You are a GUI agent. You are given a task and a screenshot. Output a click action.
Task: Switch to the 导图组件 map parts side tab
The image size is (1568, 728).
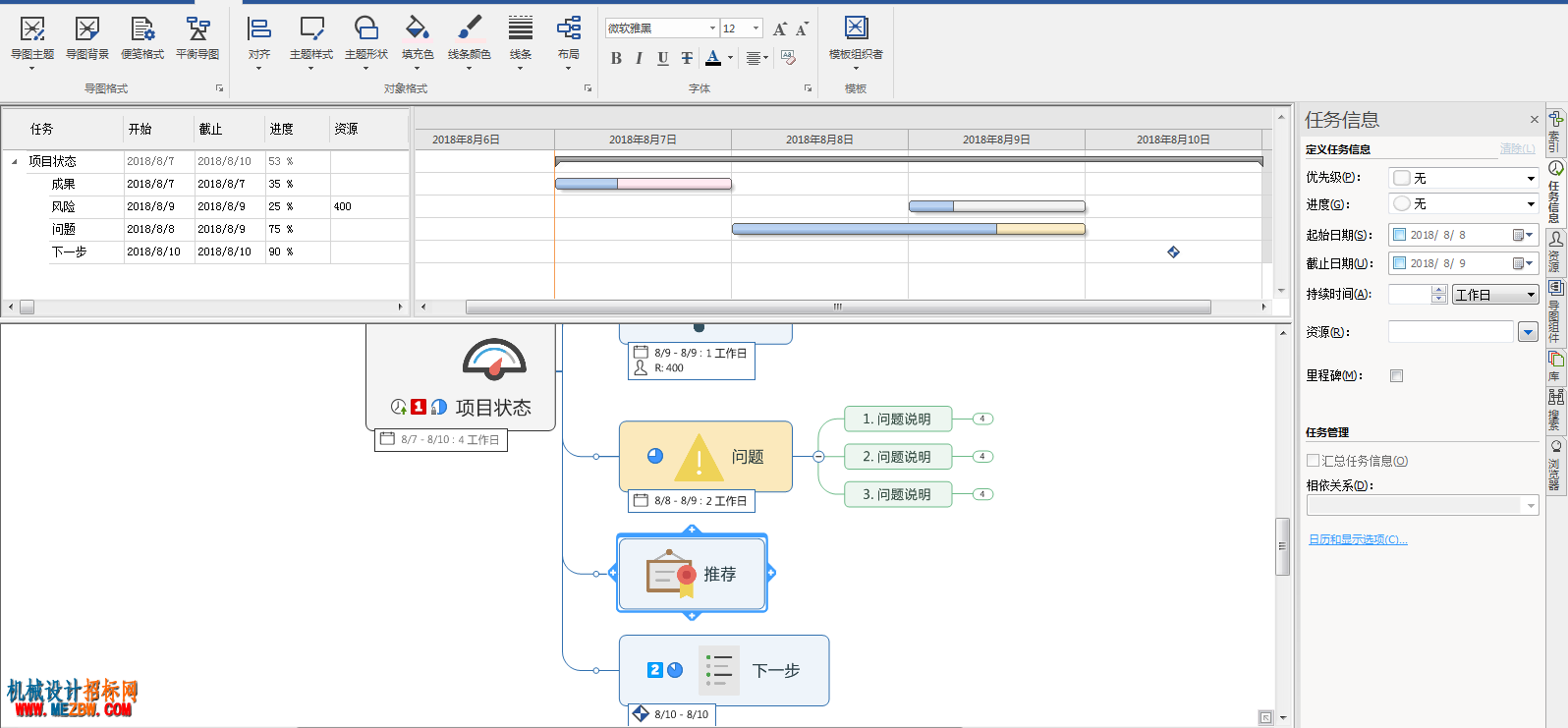(1555, 312)
